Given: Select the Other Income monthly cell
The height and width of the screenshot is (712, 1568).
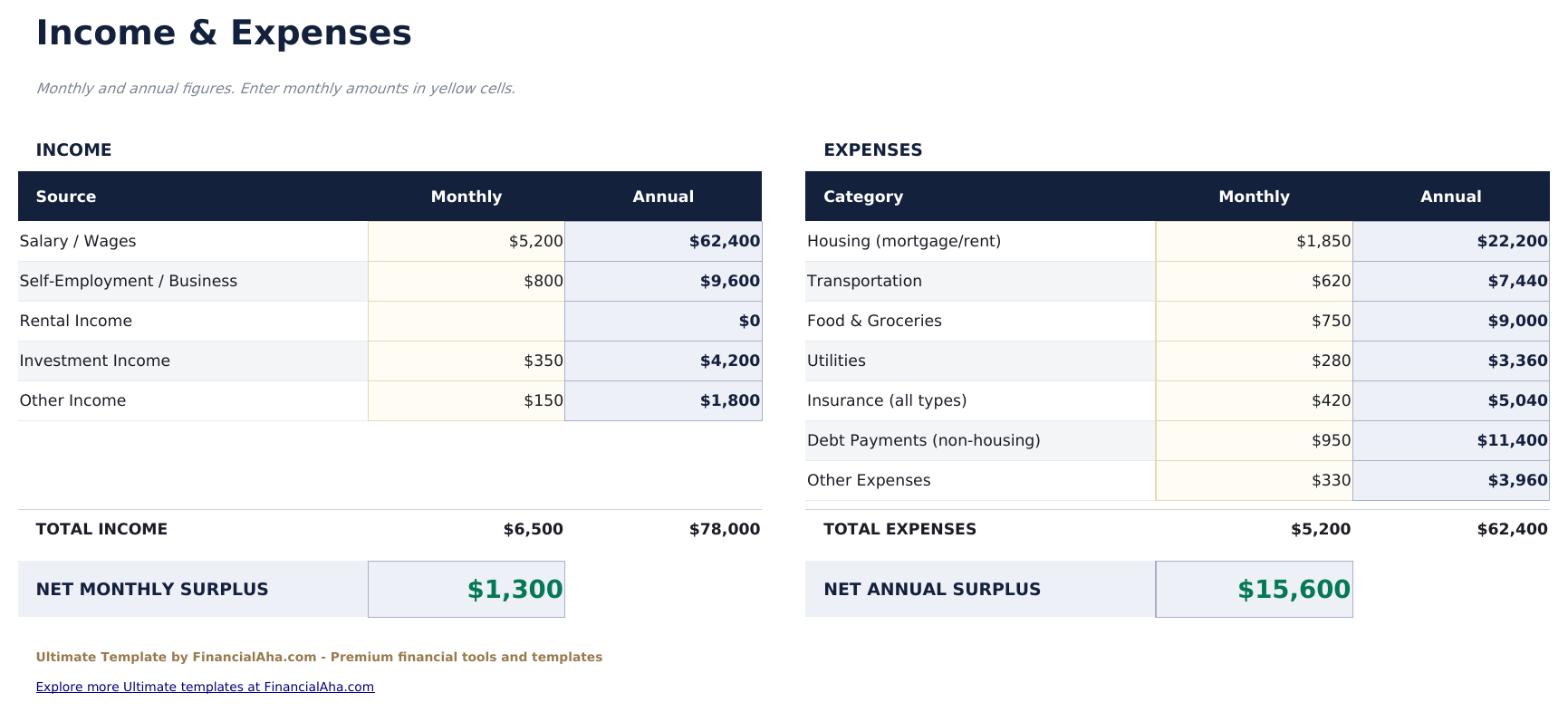Looking at the screenshot, I should [x=467, y=400].
